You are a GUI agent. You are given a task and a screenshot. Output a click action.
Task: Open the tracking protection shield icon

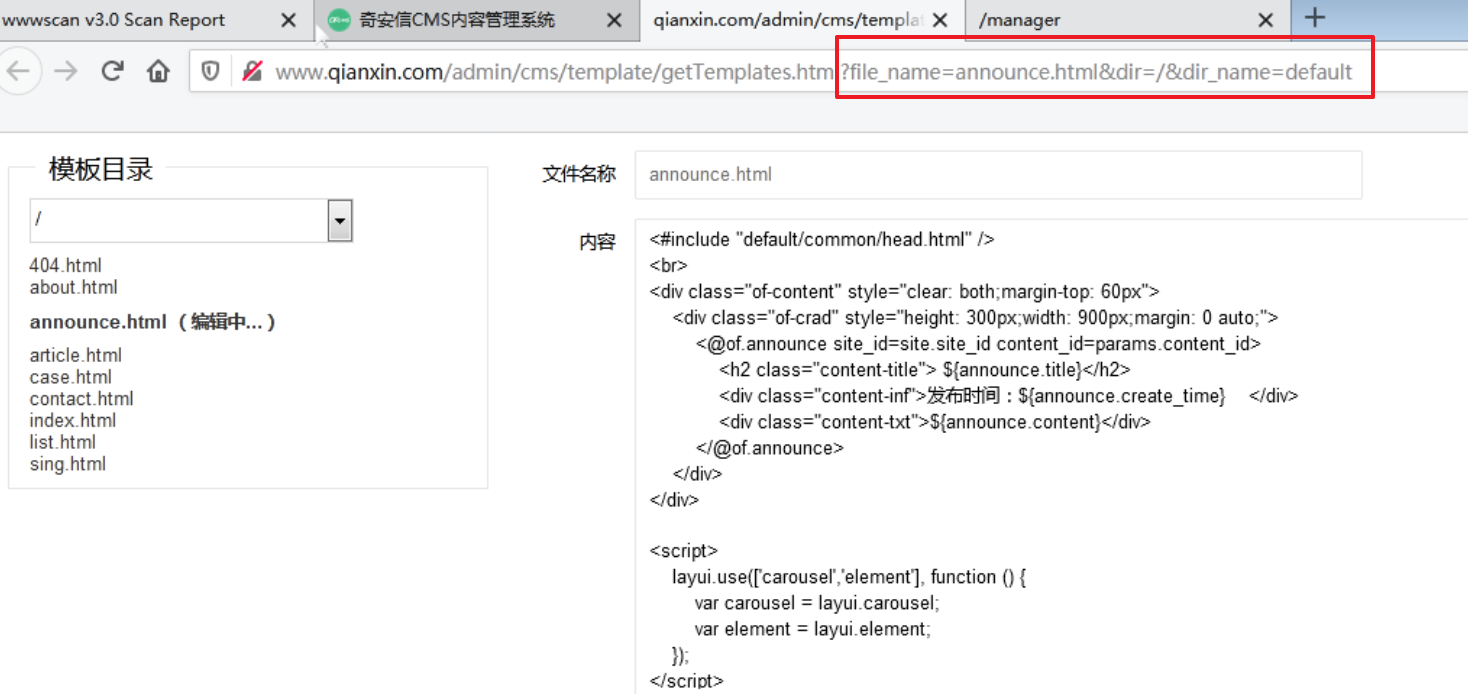click(x=210, y=71)
